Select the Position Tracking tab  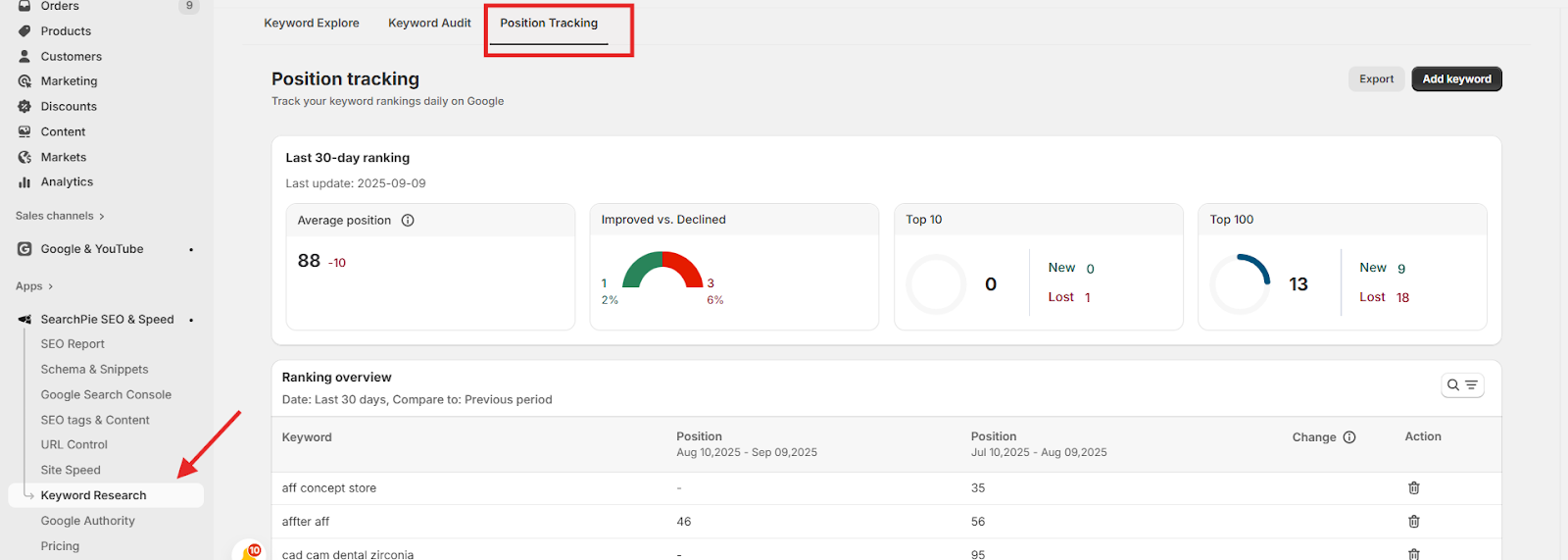[549, 24]
